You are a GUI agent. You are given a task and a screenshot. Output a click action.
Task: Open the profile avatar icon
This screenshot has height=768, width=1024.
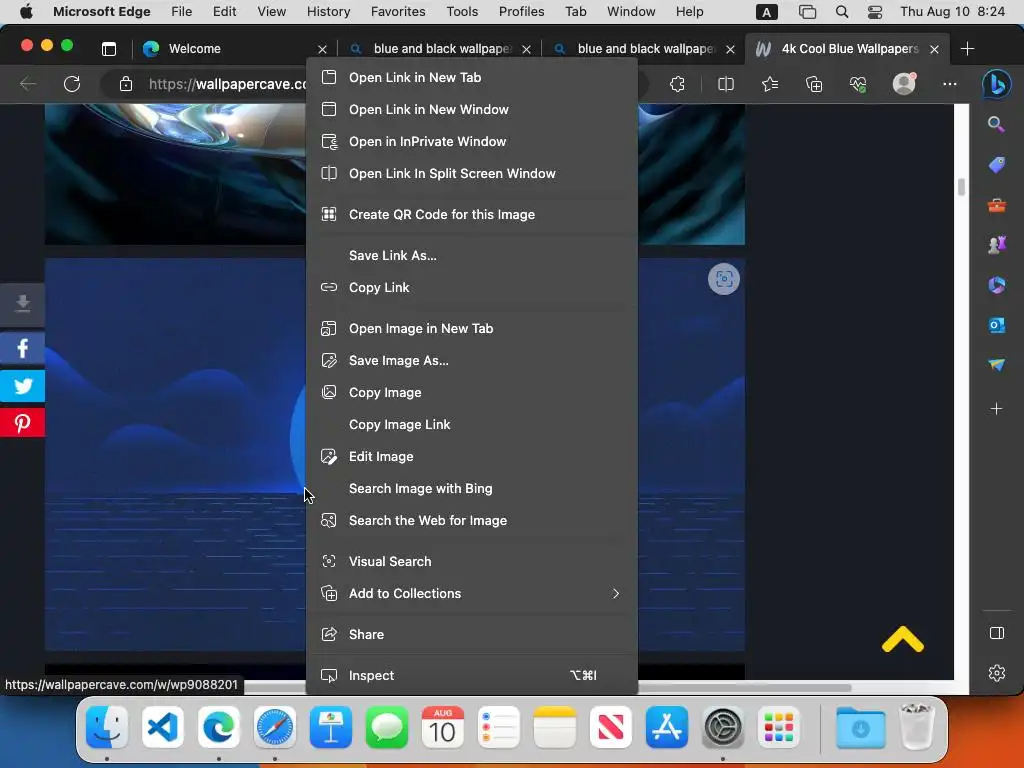point(904,84)
